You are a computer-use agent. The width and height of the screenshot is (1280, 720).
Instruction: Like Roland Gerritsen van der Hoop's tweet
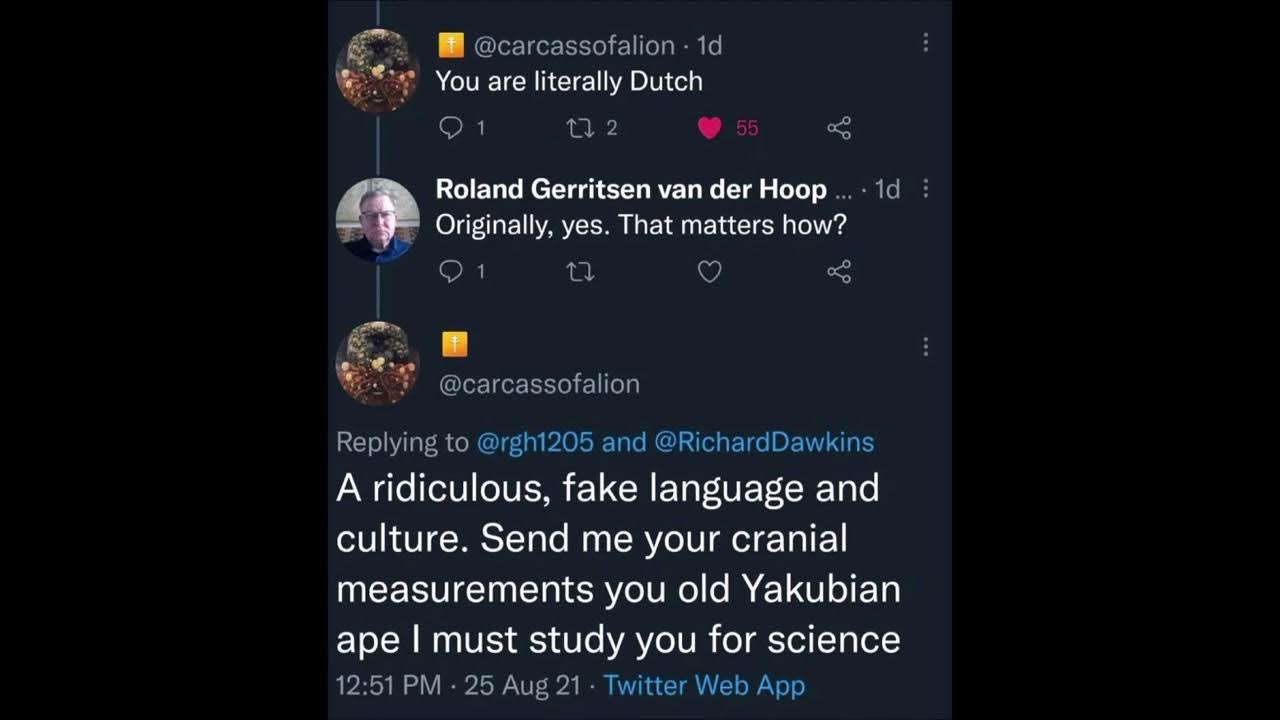click(x=710, y=271)
